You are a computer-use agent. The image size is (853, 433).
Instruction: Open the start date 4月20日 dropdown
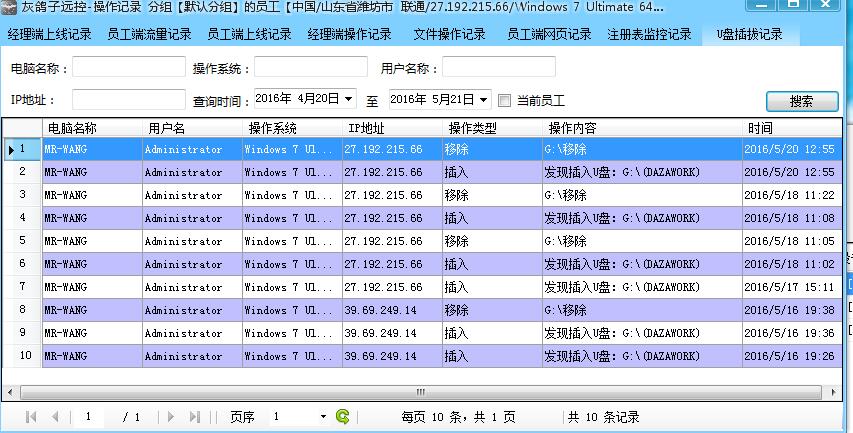pos(349,100)
